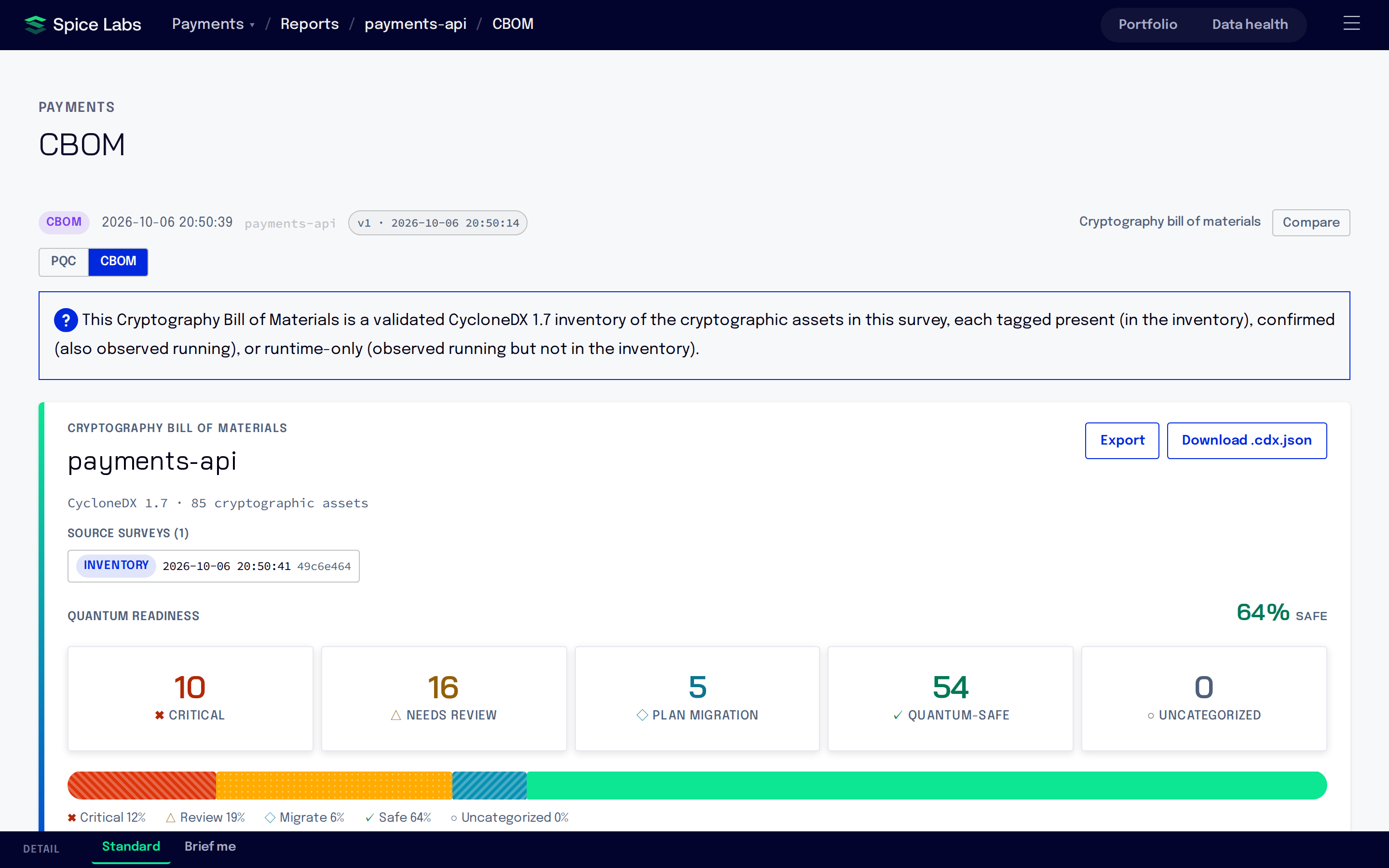Click the Export button
The image size is (1389, 868).
pyautogui.click(x=1121, y=440)
